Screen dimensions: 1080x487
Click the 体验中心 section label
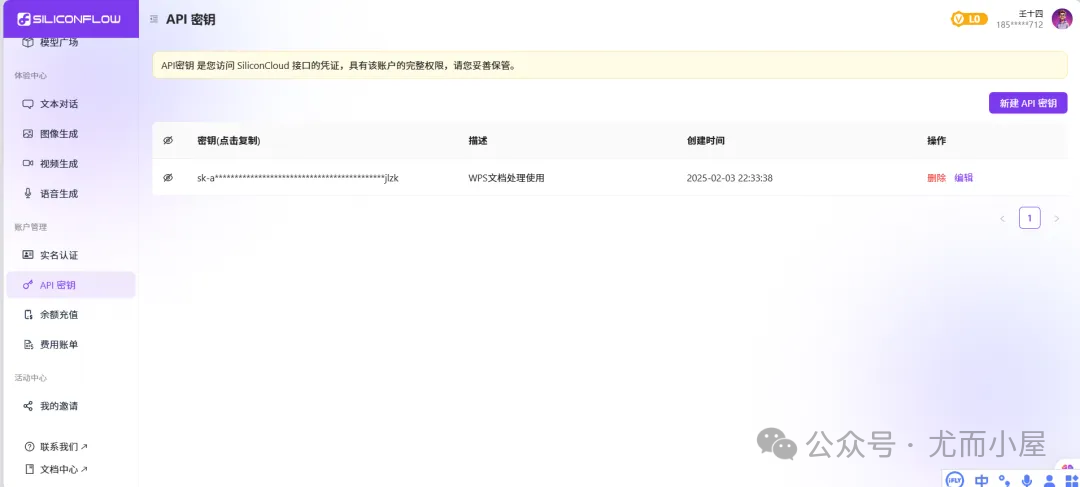tap(30, 76)
